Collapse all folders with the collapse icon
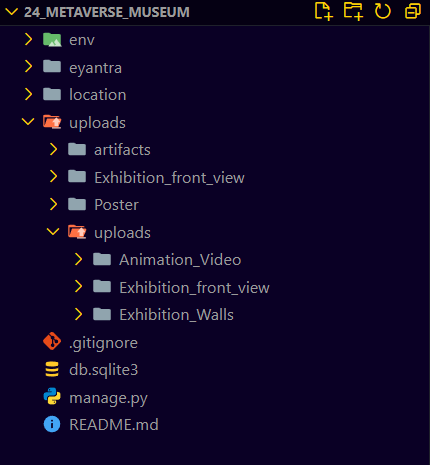This screenshot has width=430, height=465. coord(413,11)
